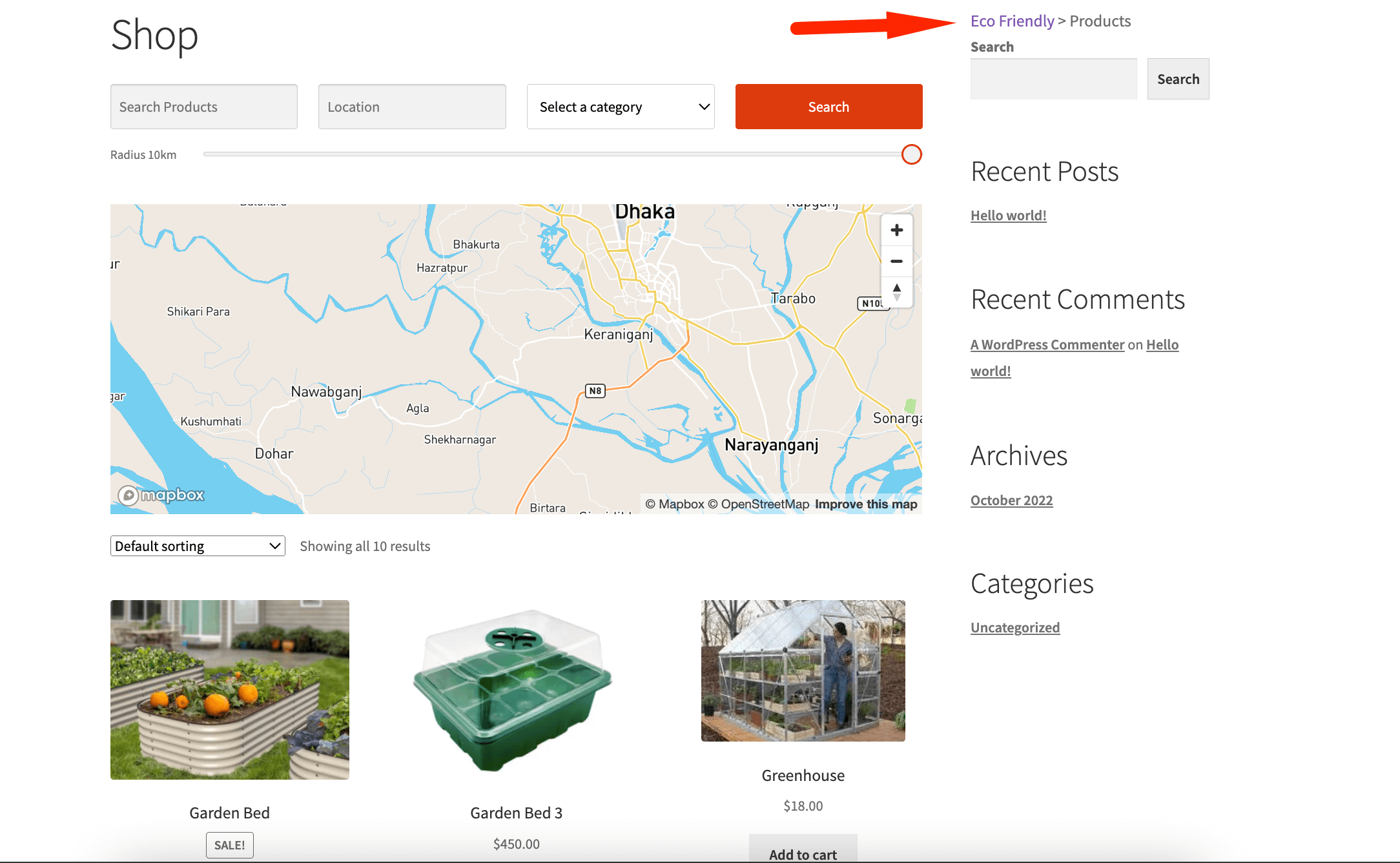Click the map compass/reset north icon
This screenshot has height=863, width=1400.
tap(895, 289)
